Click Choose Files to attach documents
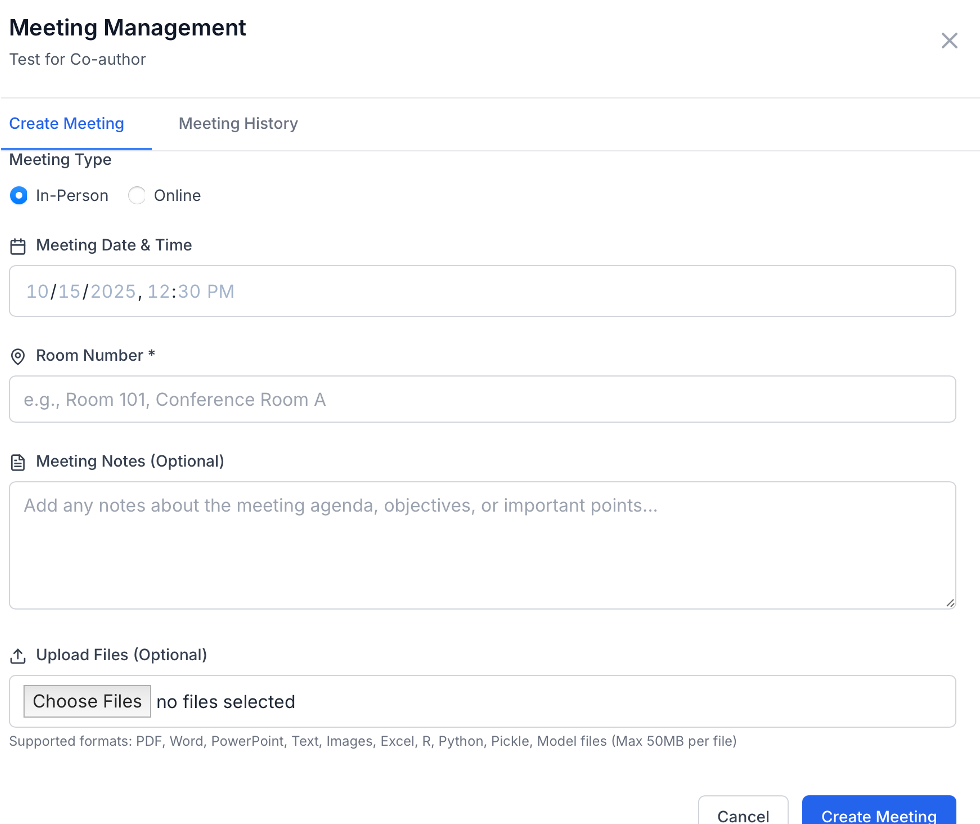The width and height of the screenshot is (980, 824). coord(86,701)
